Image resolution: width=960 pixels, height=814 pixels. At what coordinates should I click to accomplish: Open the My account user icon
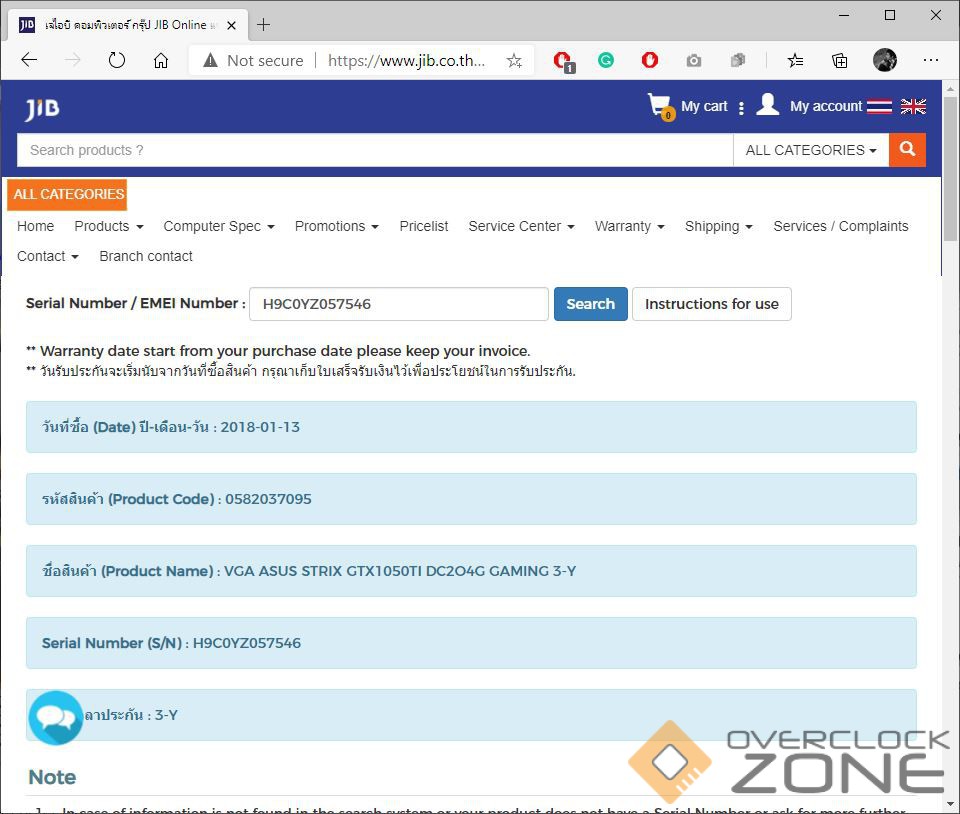coord(768,105)
